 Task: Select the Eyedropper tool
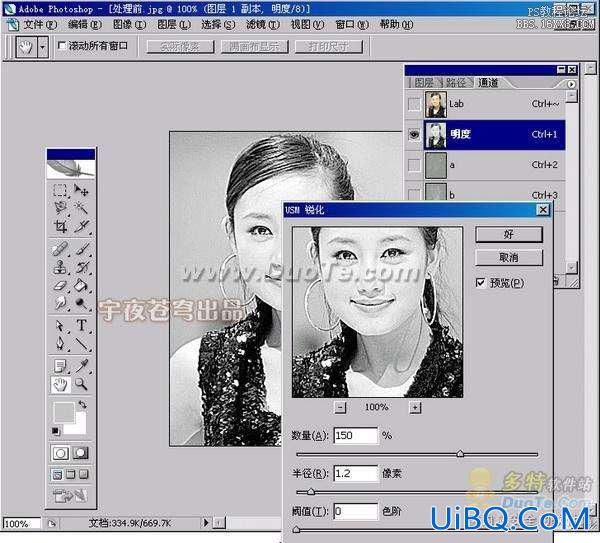click(81, 366)
